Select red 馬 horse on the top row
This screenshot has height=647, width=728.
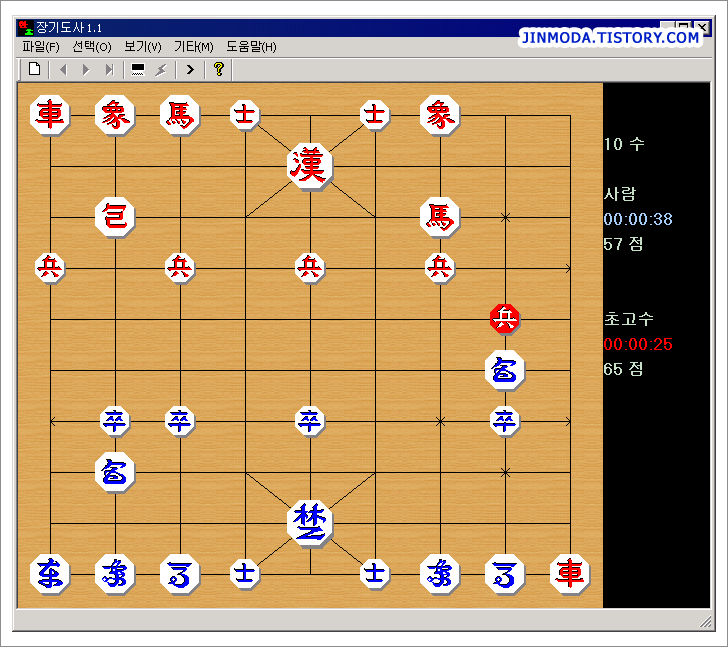[180, 115]
